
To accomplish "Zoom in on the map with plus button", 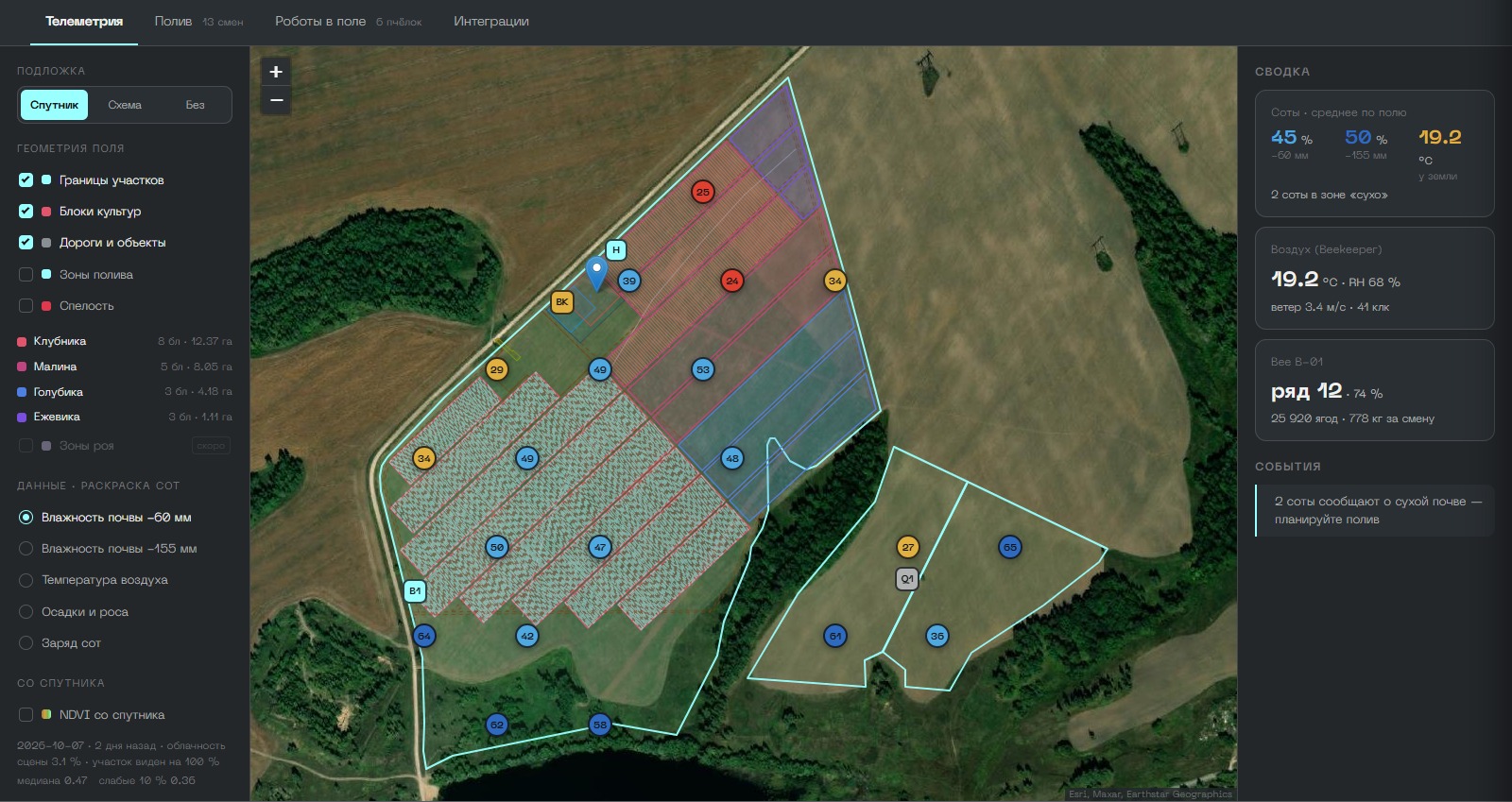I will 276,71.
